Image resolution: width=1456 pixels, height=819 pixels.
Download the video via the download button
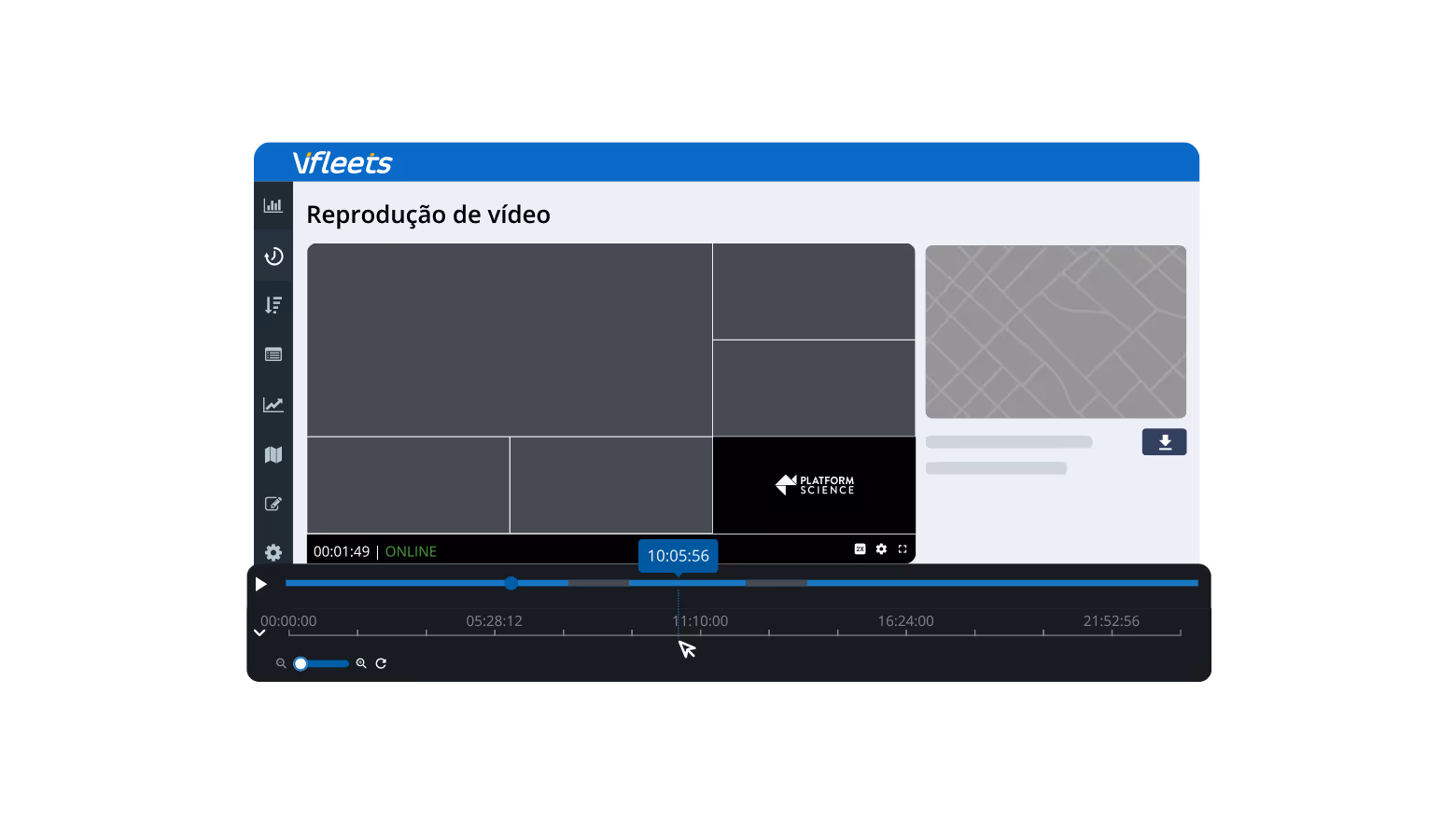tap(1164, 441)
